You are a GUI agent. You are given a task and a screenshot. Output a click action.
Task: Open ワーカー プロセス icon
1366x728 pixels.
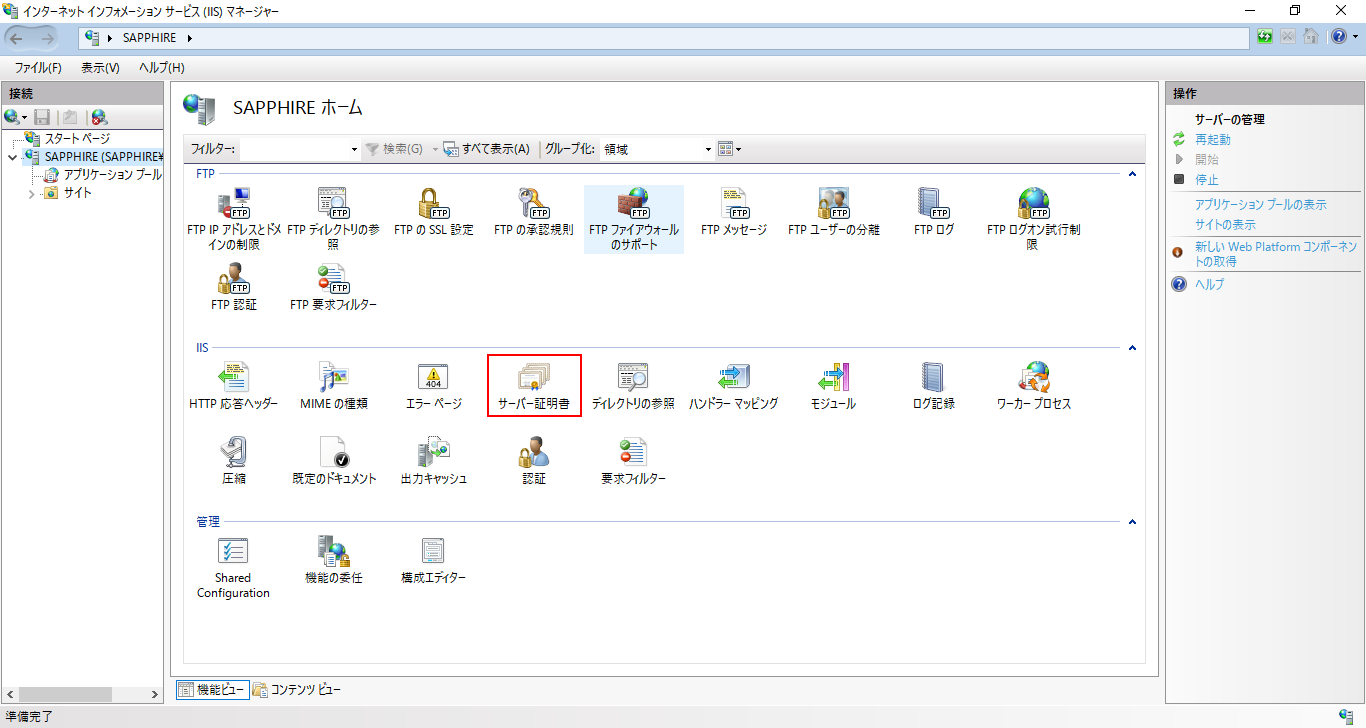(x=1034, y=387)
